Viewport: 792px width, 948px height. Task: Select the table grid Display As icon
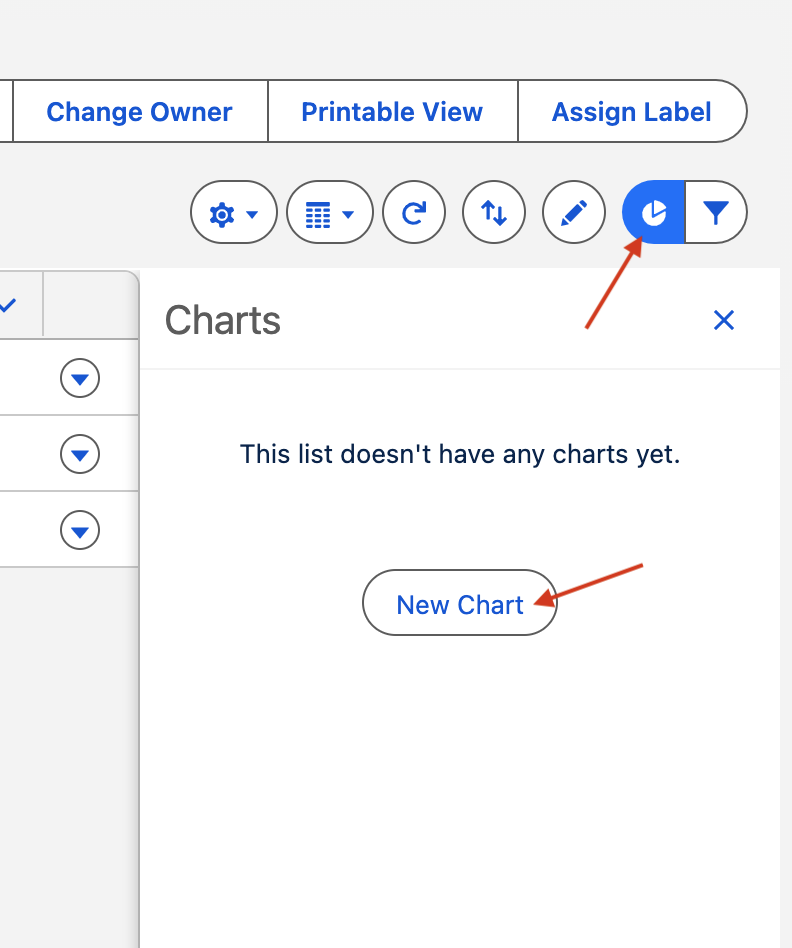pyautogui.click(x=318, y=214)
